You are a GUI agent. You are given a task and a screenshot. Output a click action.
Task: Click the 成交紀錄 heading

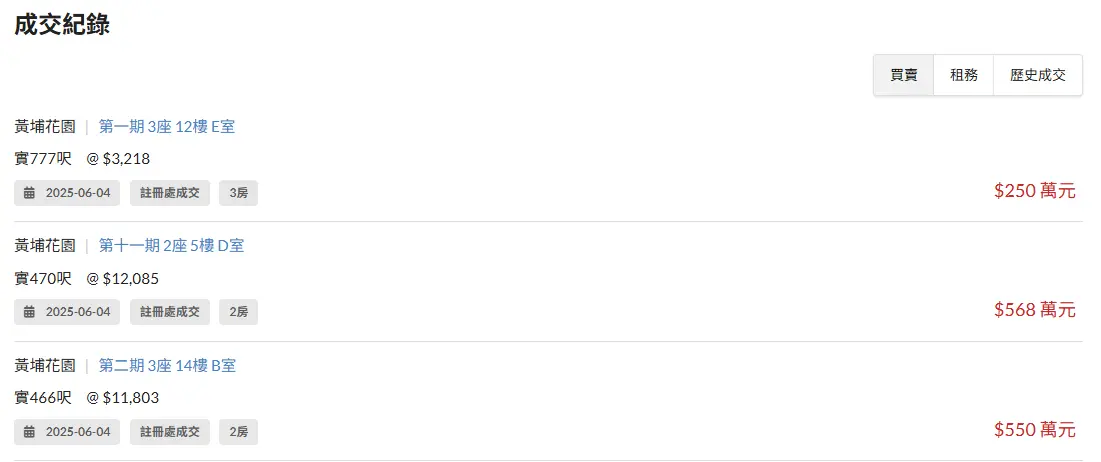click(62, 24)
